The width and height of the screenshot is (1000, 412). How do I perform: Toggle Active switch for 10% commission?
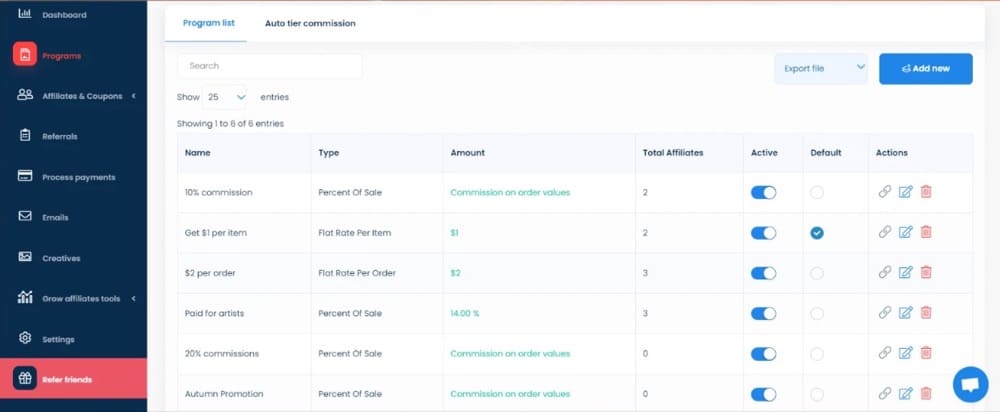(763, 192)
